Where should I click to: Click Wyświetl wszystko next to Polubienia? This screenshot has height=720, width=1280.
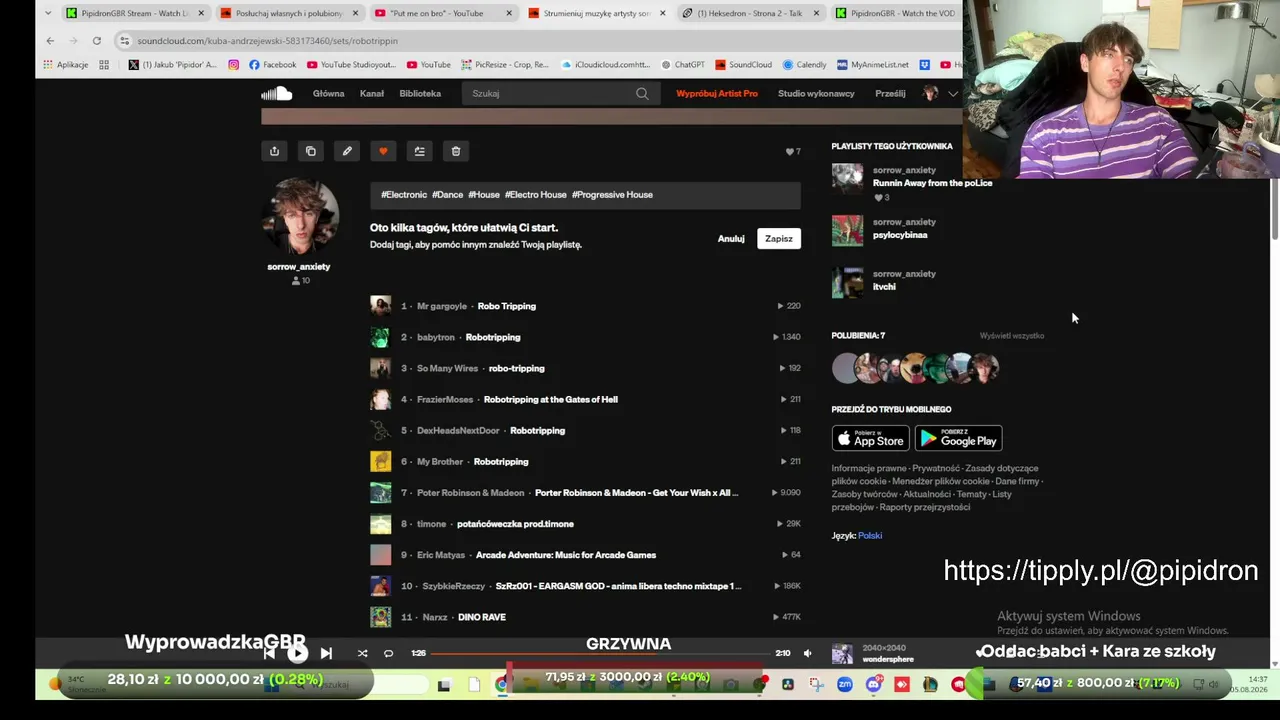click(1012, 336)
